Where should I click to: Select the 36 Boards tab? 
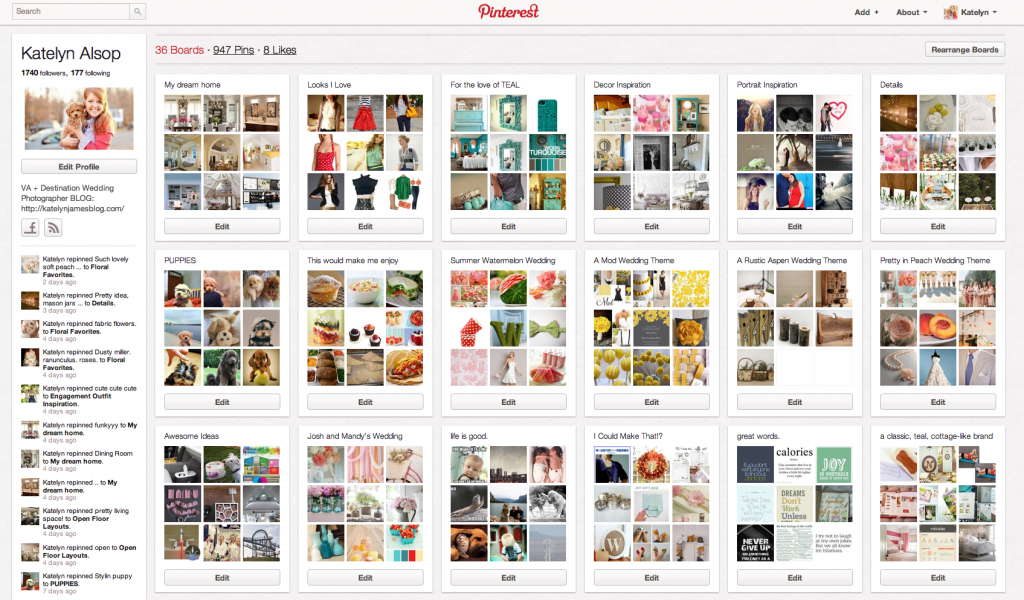tap(179, 50)
